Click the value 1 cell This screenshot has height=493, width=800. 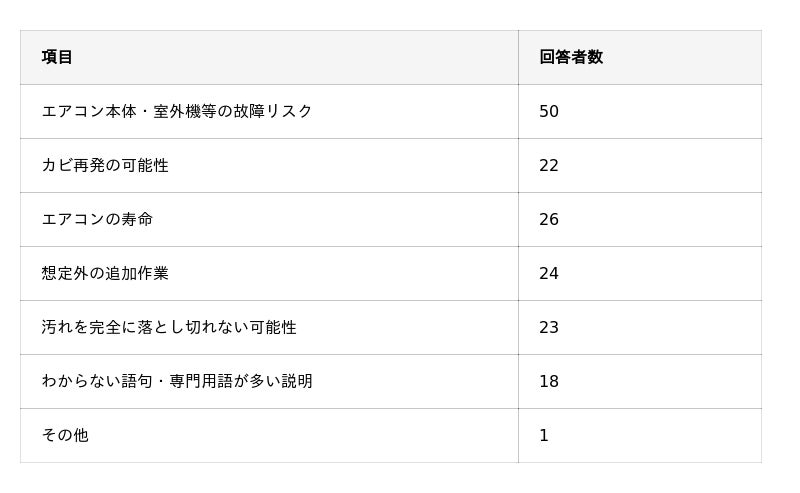coord(544,435)
